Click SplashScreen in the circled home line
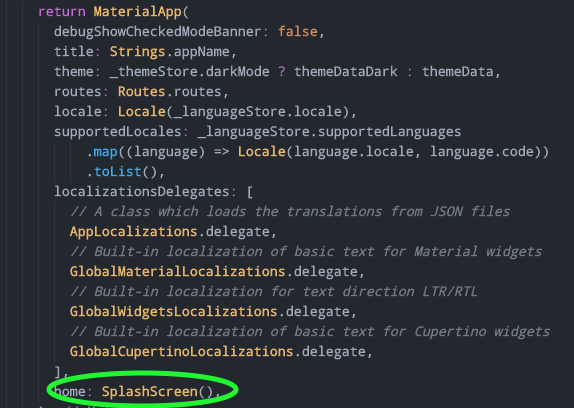Image resolution: width=574 pixels, height=408 pixels. tap(150, 392)
